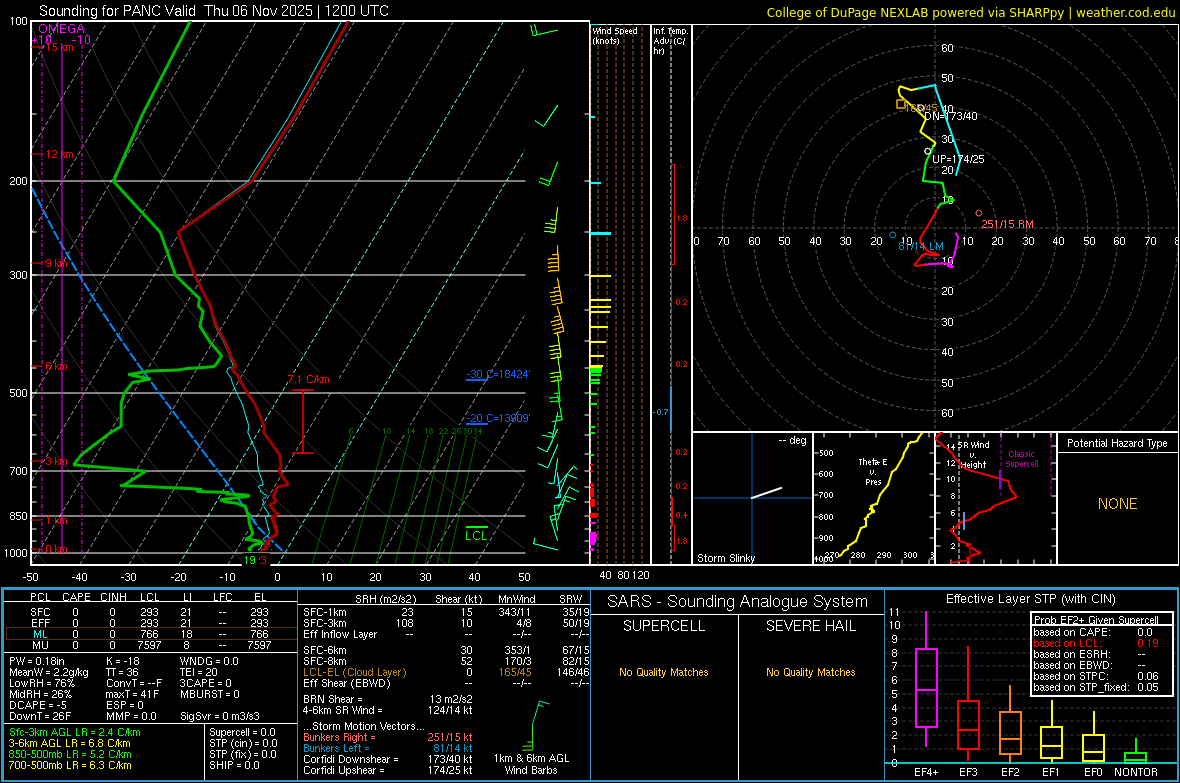Click the 'CAPE' column header

coord(76,597)
